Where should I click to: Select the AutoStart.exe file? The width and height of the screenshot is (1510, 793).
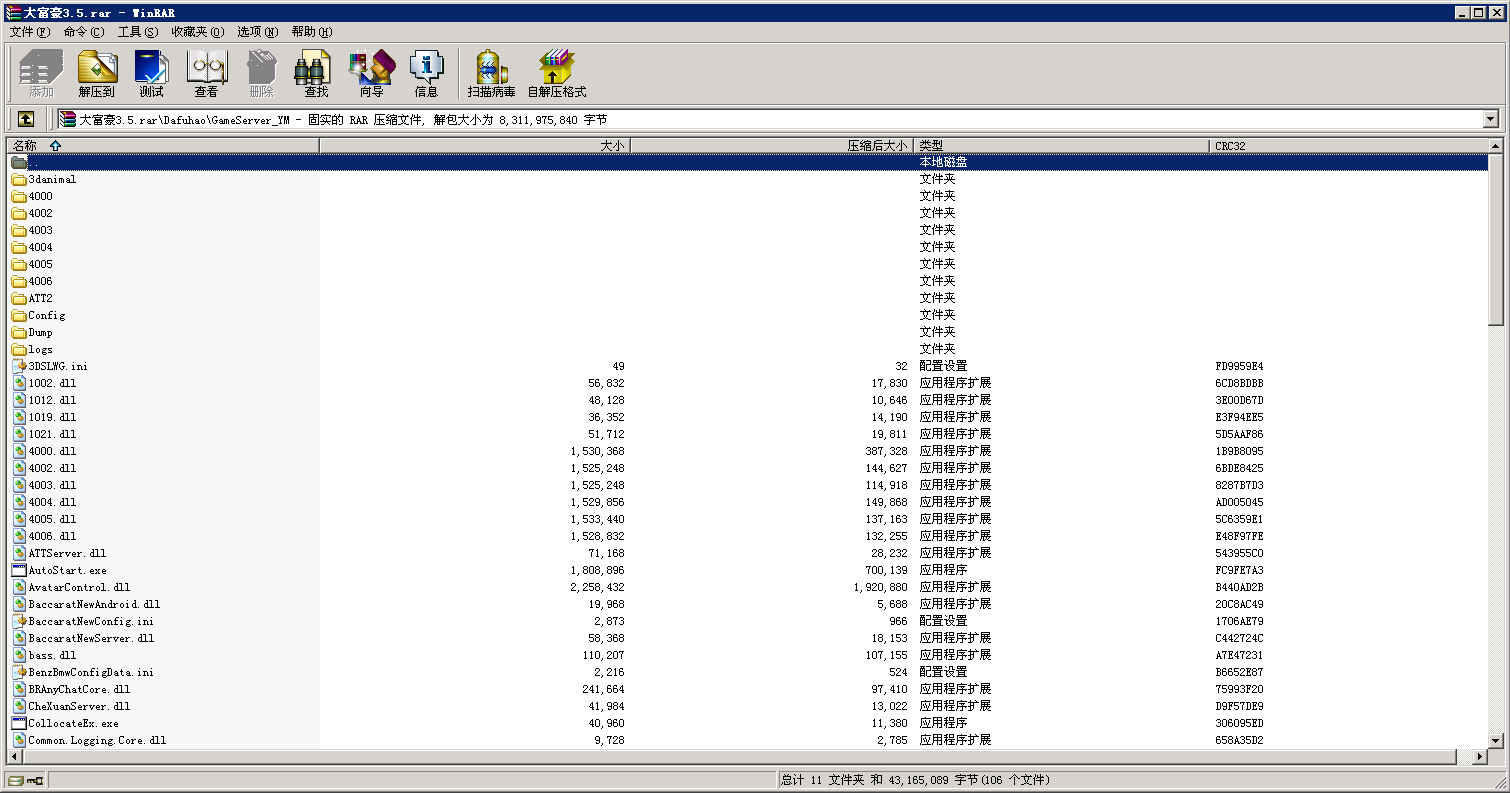[x=67, y=570]
